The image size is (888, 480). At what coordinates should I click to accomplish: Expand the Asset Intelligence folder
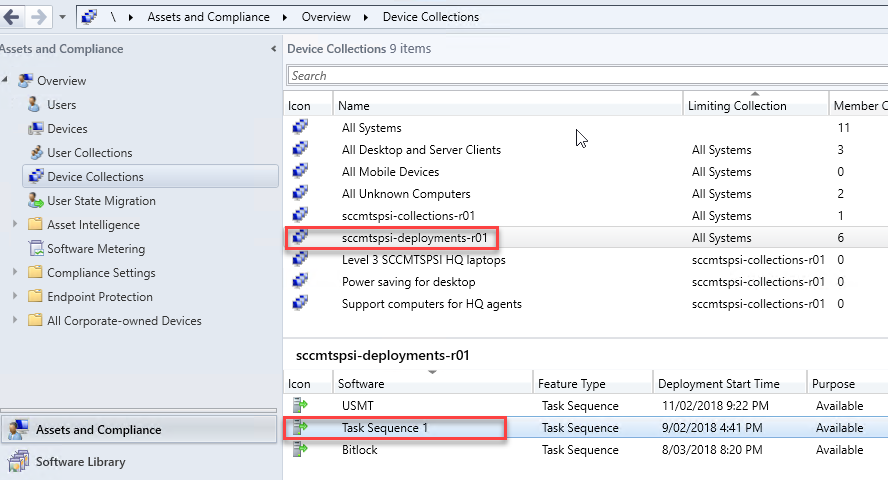(x=15, y=225)
